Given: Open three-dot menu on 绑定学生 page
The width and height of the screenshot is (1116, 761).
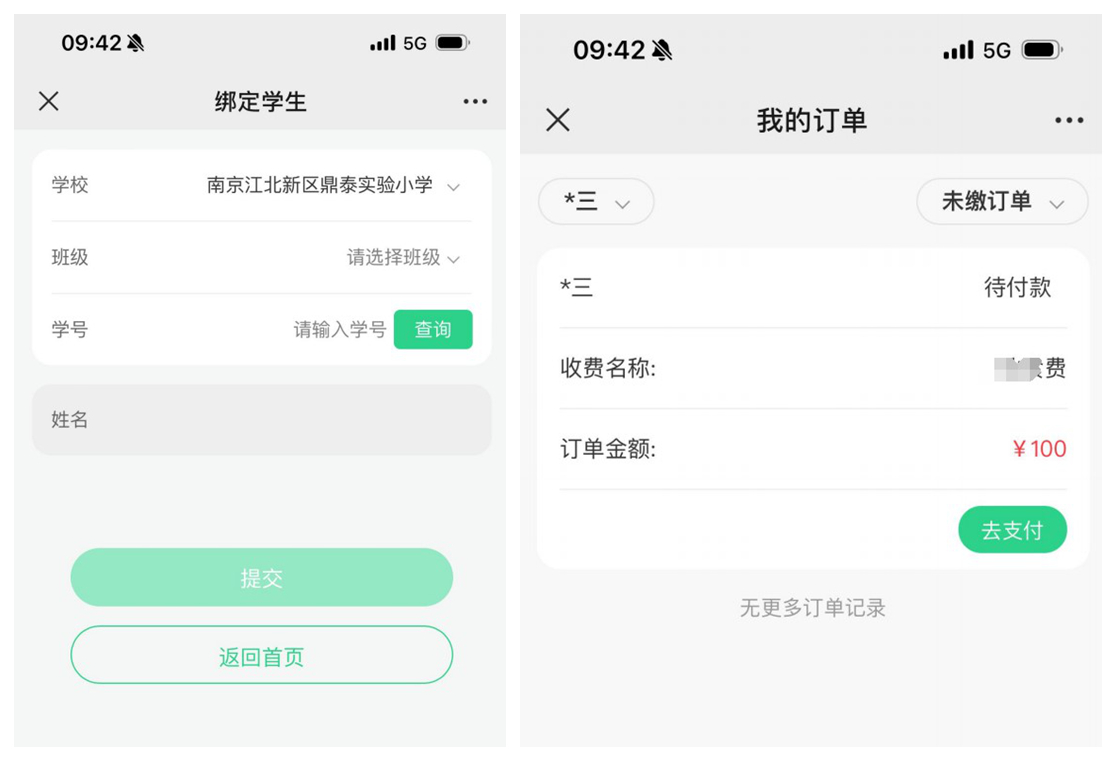Looking at the screenshot, I should pyautogui.click(x=475, y=102).
